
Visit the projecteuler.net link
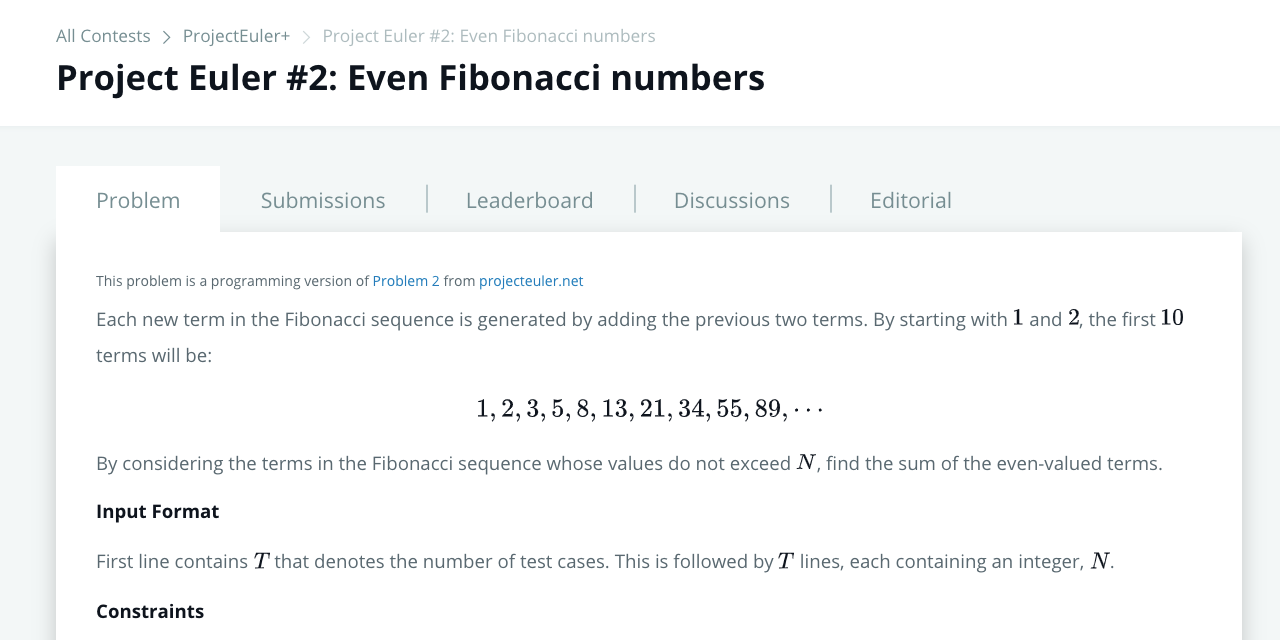[531, 281]
